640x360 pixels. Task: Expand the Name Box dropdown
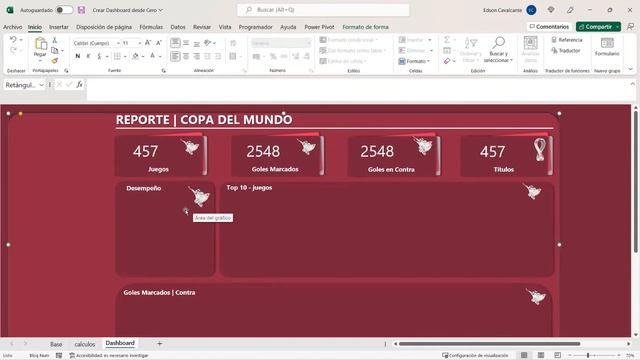click(x=41, y=85)
